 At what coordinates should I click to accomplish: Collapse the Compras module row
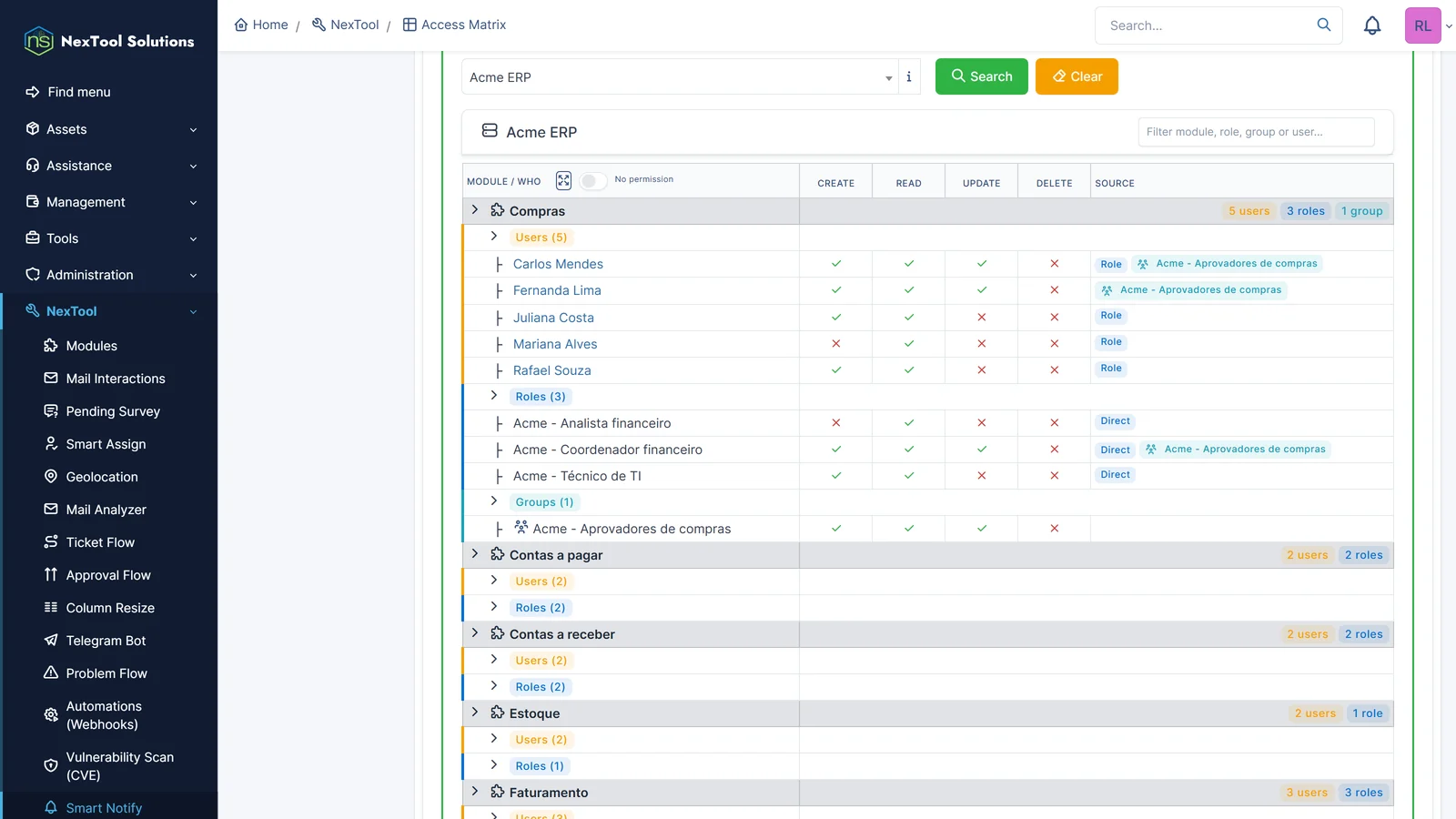pos(474,210)
